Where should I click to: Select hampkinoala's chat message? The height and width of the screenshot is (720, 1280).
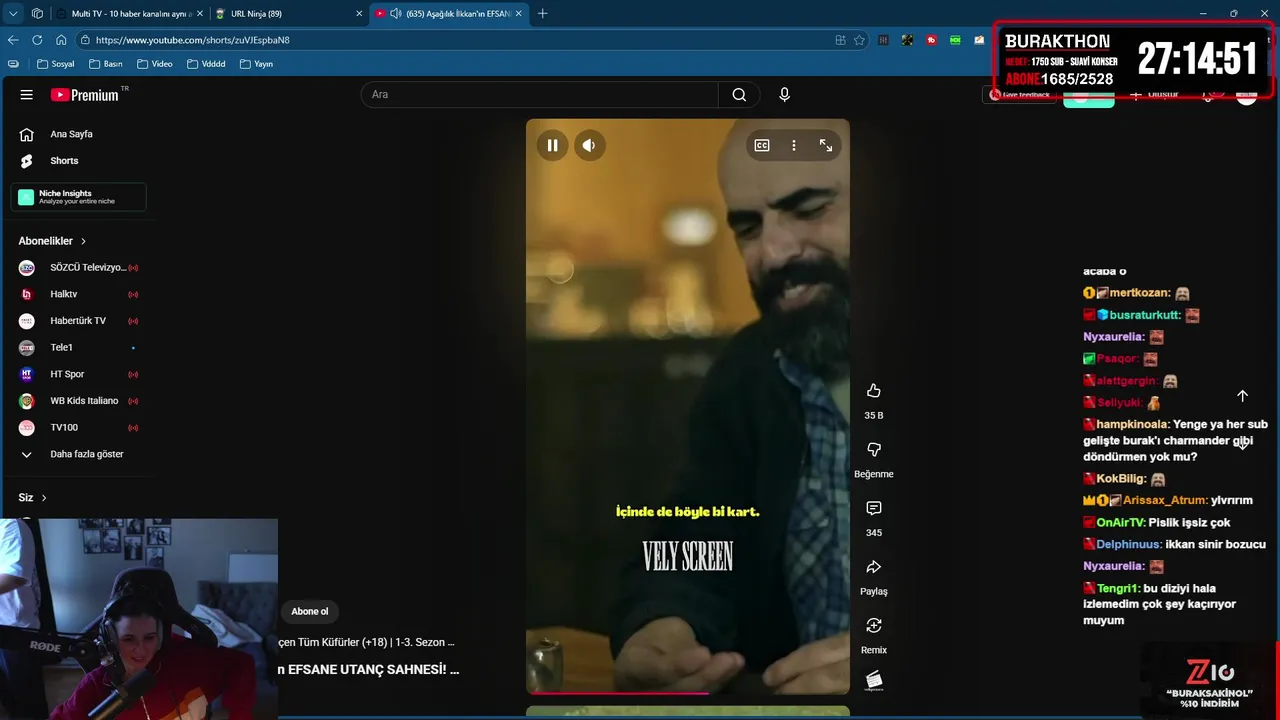(1176, 440)
